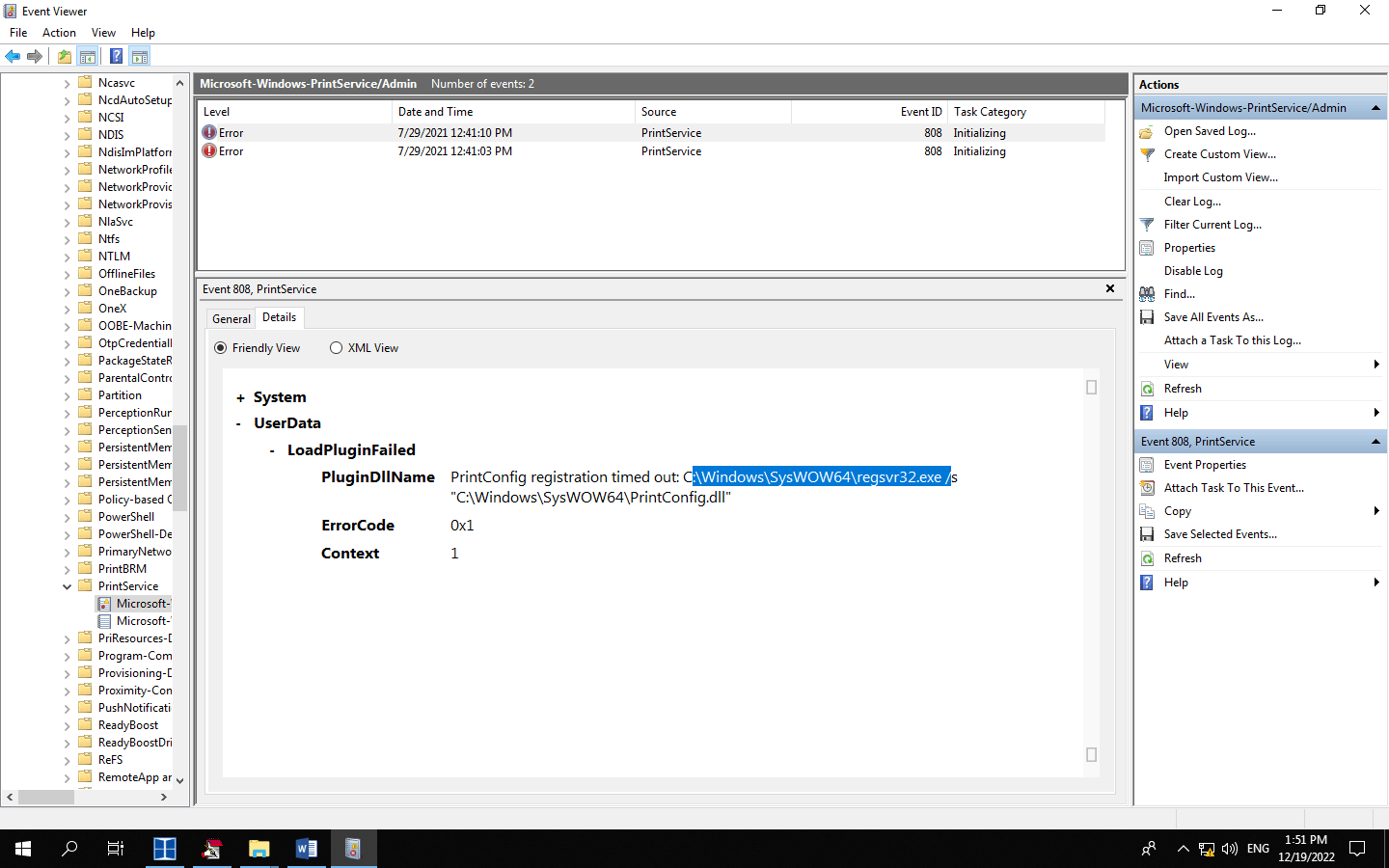The height and width of the screenshot is (868, 1389).
Task: Click the blue Help toolbar icon
Action: (x=116, y=57)
